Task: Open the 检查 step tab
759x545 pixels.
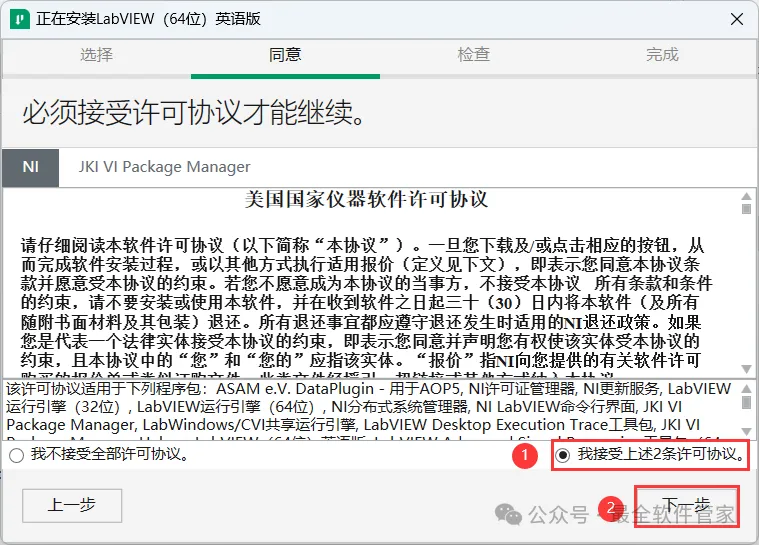Action: pyautogui.click(x=473, y=55)
